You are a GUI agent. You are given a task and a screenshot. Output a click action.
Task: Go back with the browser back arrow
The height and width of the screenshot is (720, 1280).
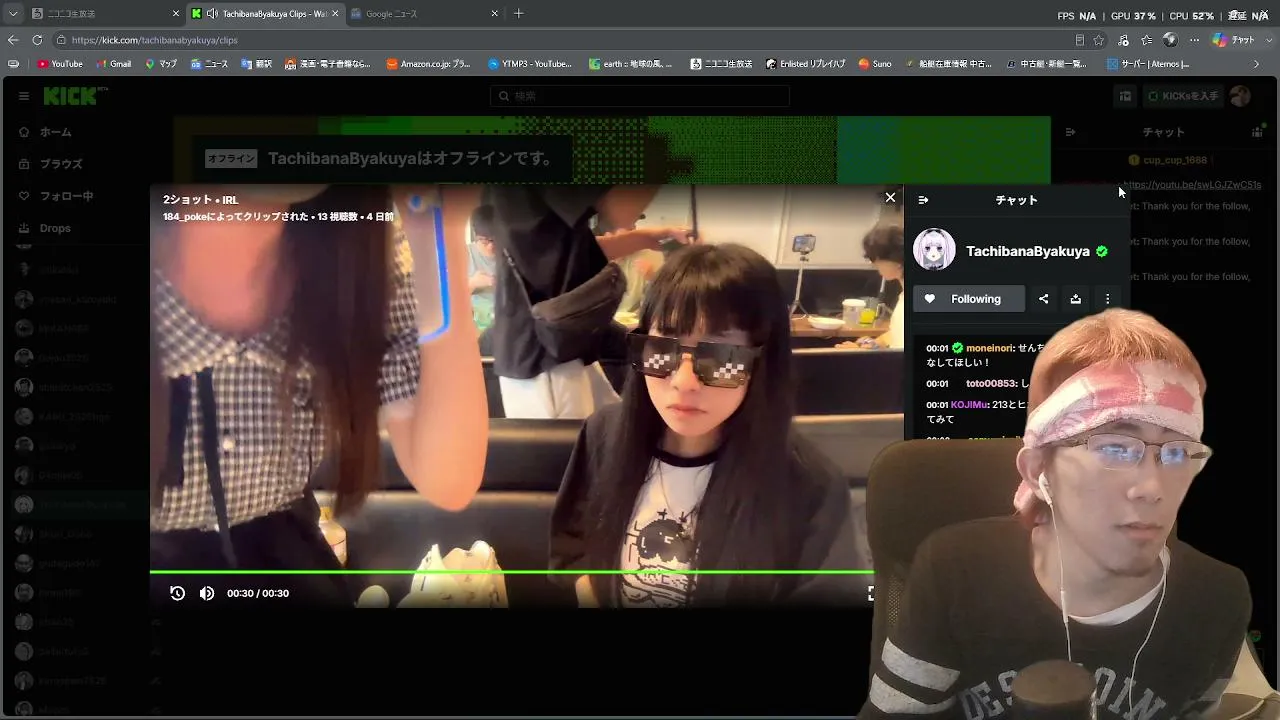(13, 40)
